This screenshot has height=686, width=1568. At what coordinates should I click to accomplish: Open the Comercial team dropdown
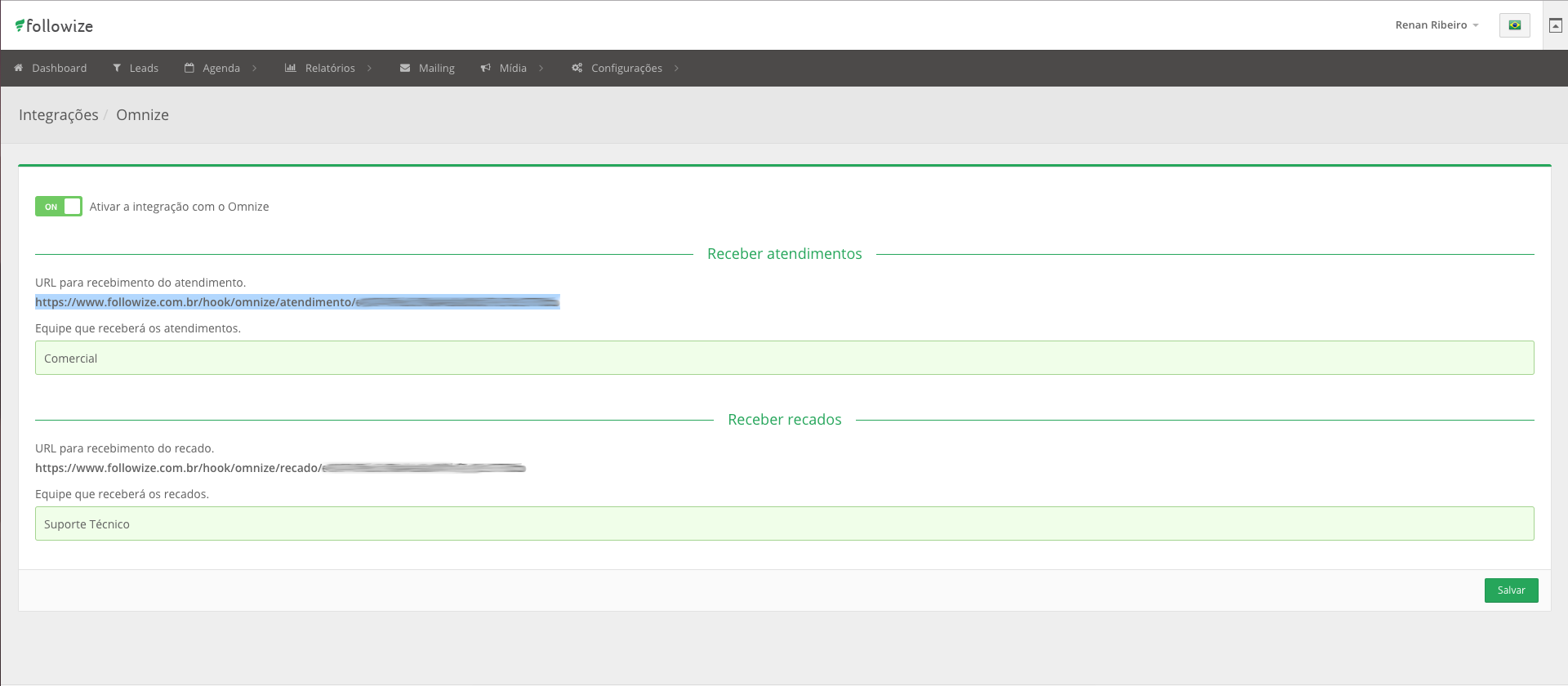(784, 358)
